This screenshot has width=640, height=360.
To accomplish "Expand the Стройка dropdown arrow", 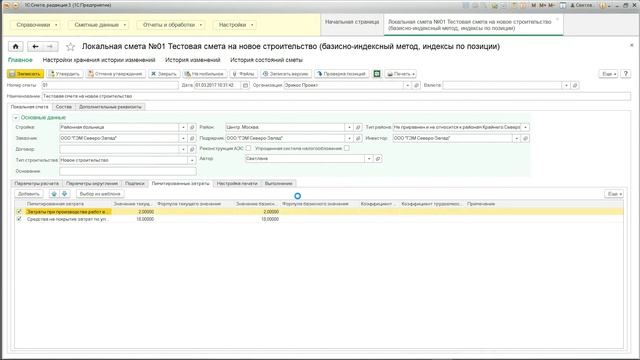I will pyautogui.click(x=183, y=127).
